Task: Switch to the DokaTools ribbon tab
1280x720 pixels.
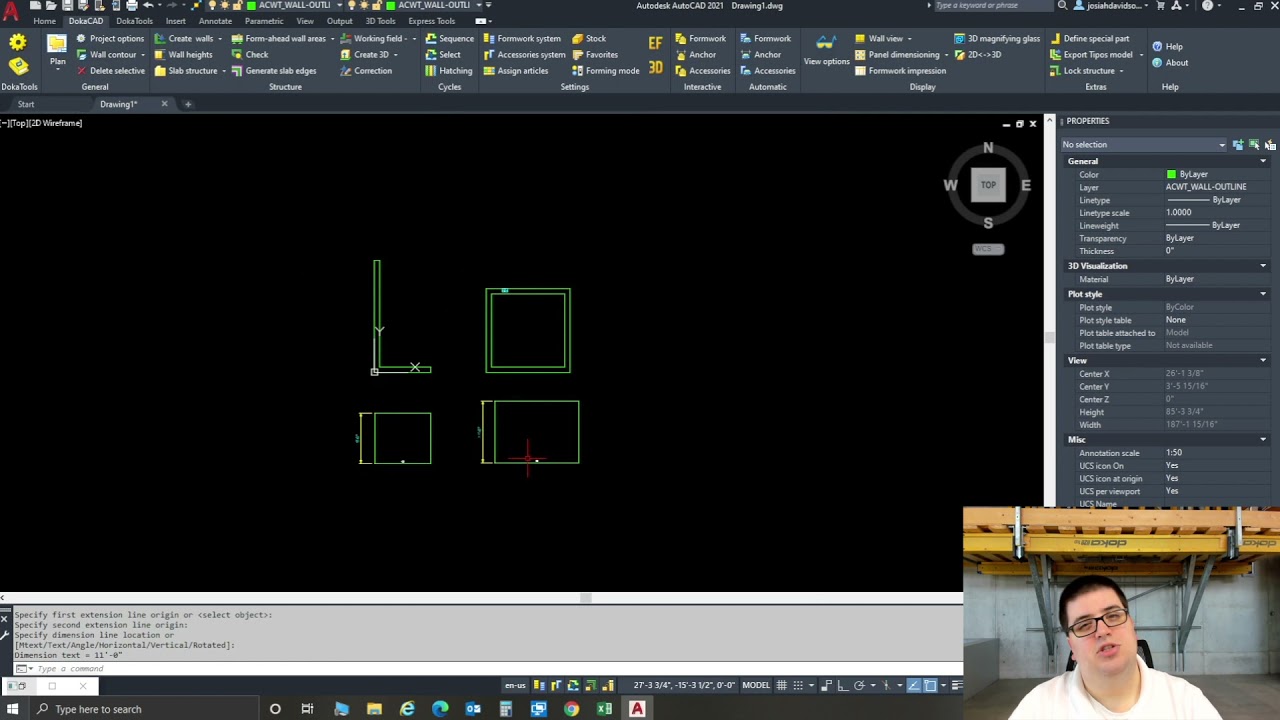Action: pos(134,21)
